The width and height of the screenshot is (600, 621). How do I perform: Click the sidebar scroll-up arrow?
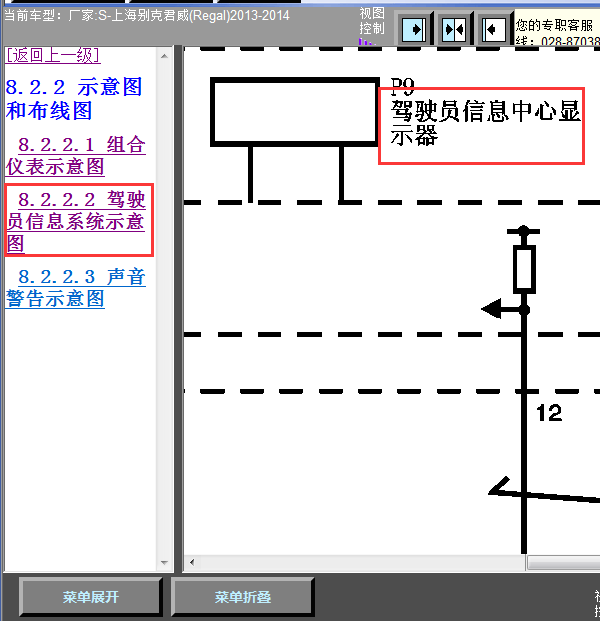[x=164, y=56]
